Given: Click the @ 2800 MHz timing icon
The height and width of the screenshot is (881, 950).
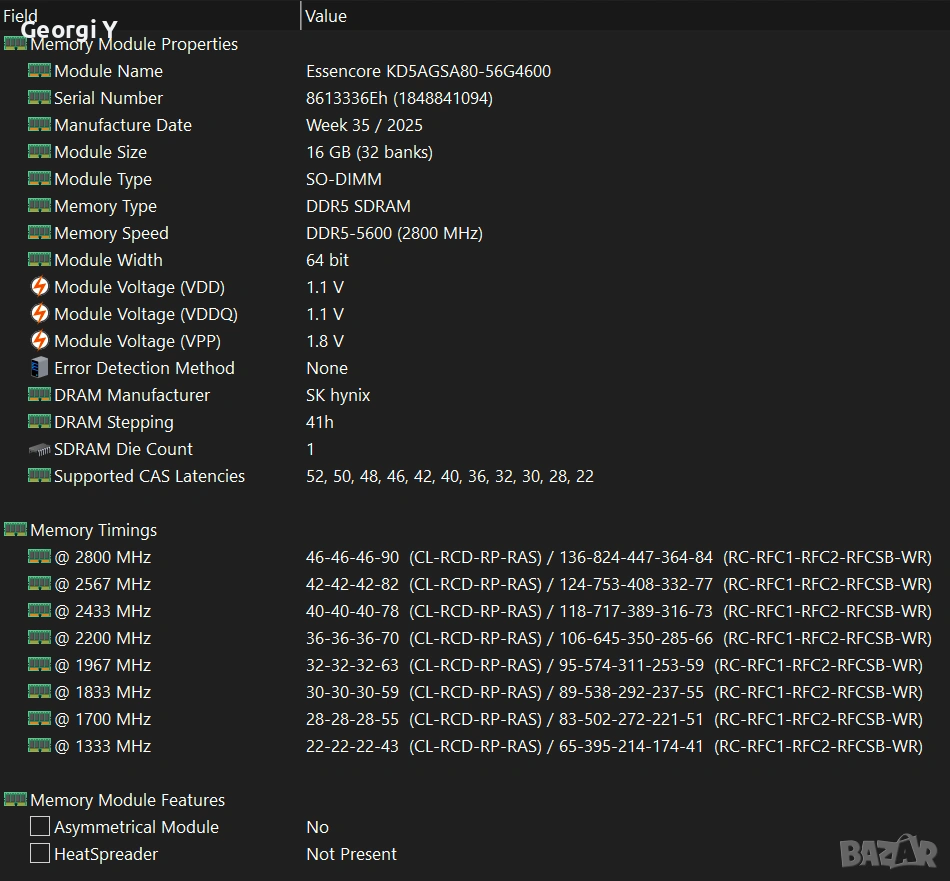Looking at the screenshot, I should coord(39,557).
